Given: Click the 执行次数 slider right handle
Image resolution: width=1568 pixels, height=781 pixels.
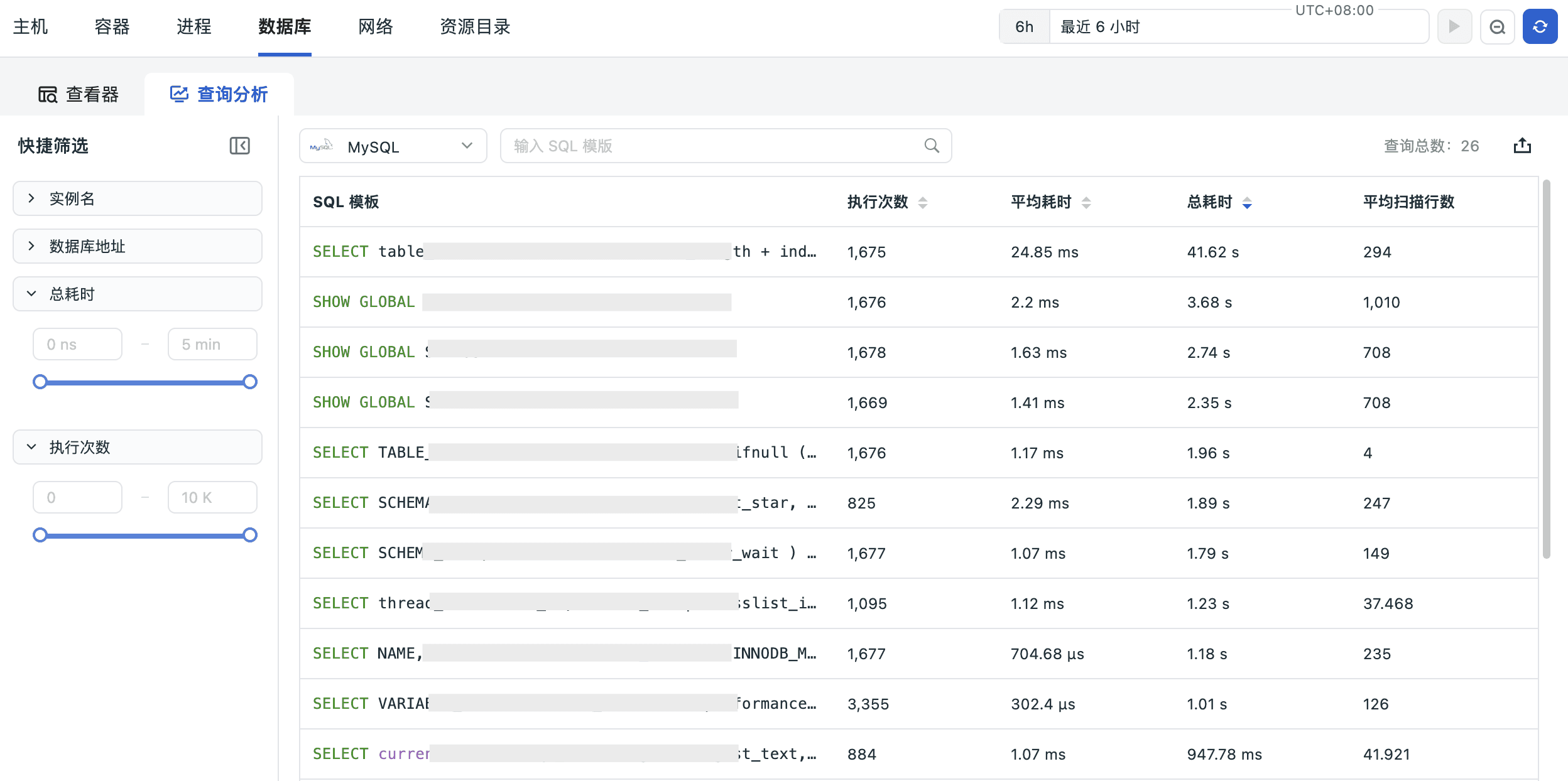Looking at the screenshot, I should point(250,535).
